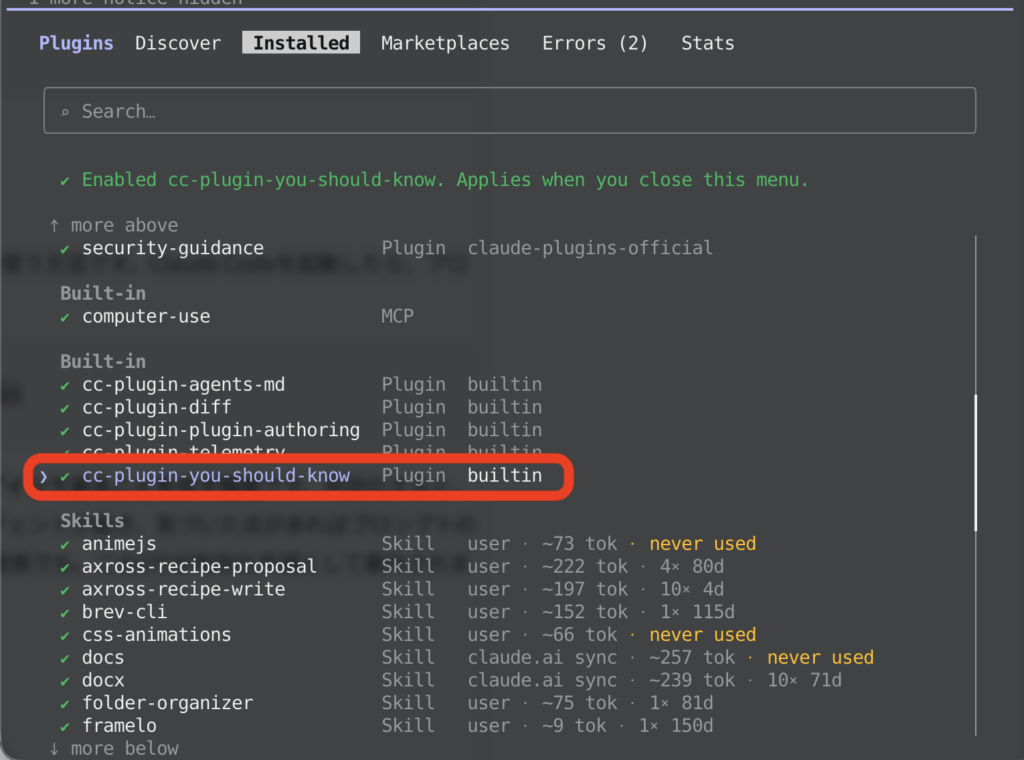
Task: Select the axross-recipe-write skill name
Action: 184,589
